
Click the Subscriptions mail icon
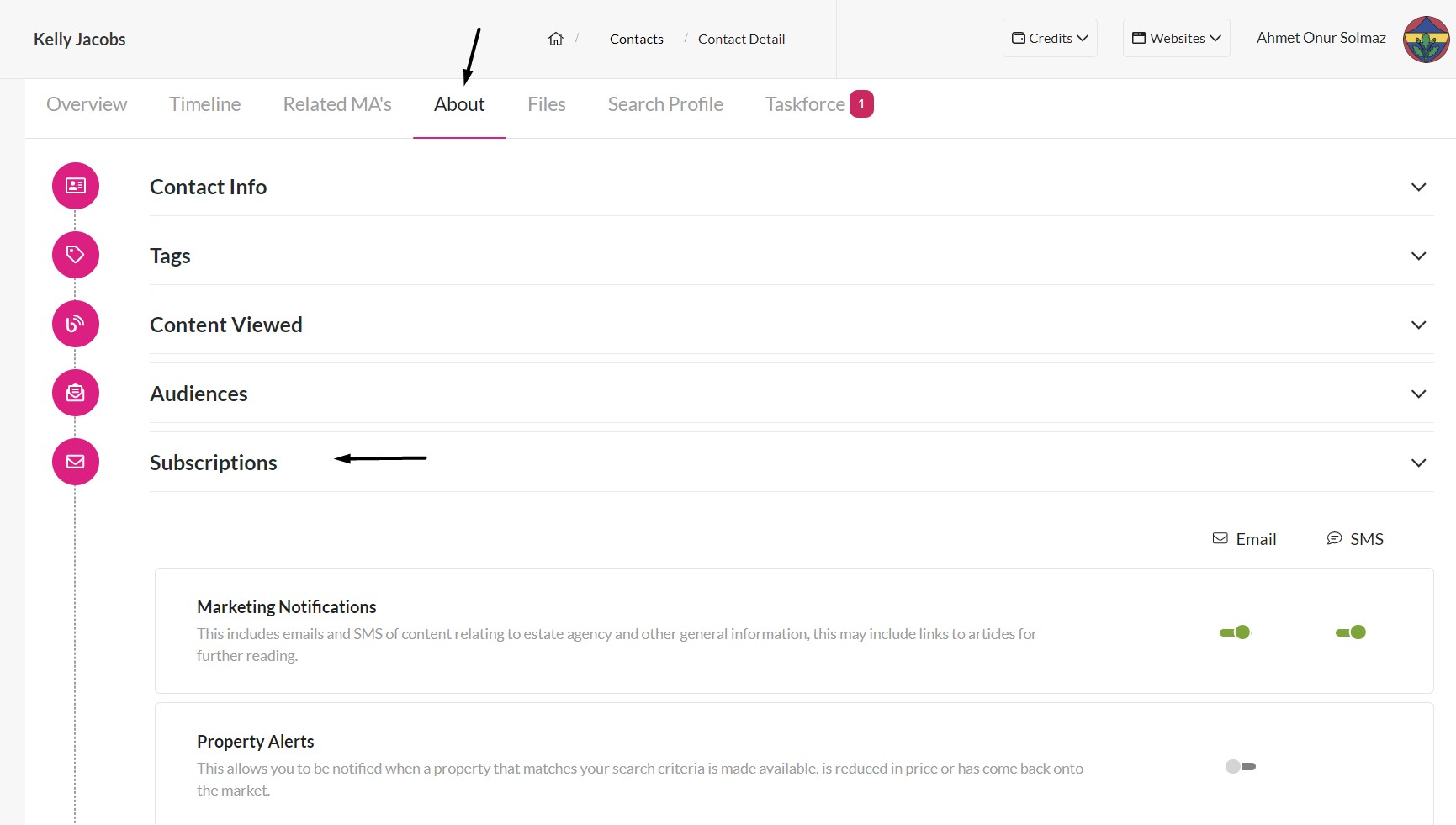(76, 462)
